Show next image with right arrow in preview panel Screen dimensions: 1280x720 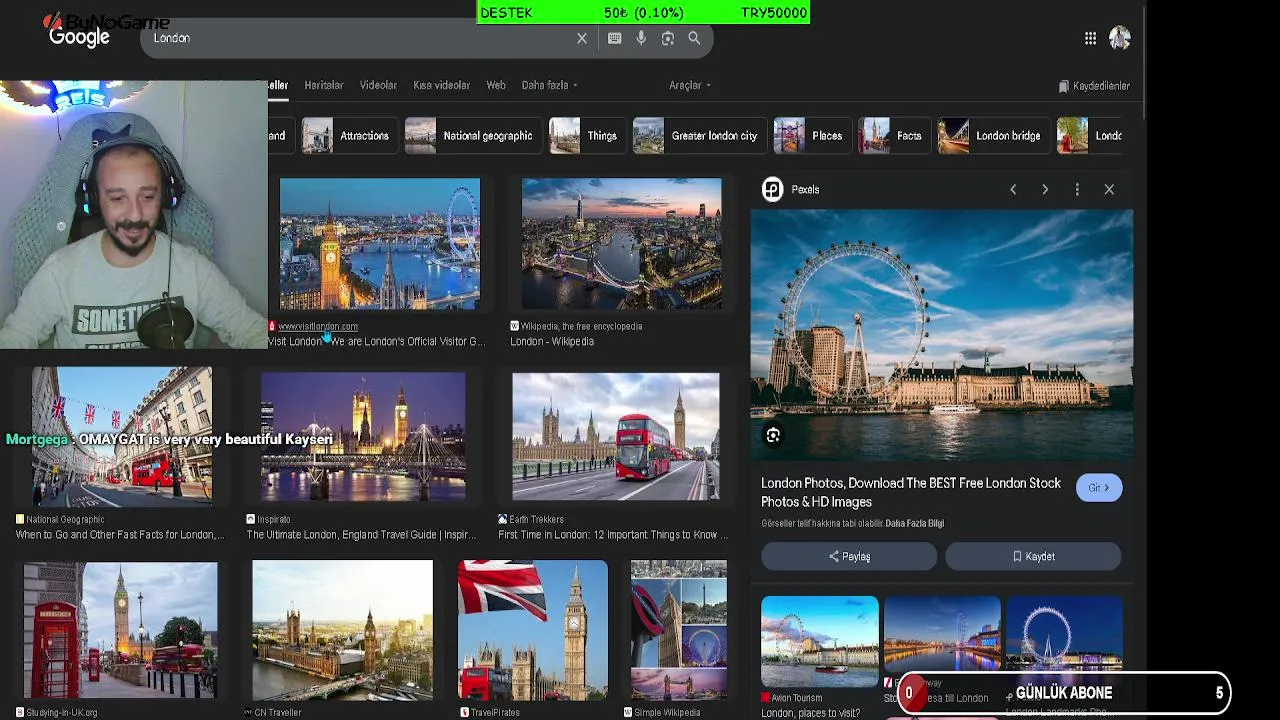[1045, 189]
